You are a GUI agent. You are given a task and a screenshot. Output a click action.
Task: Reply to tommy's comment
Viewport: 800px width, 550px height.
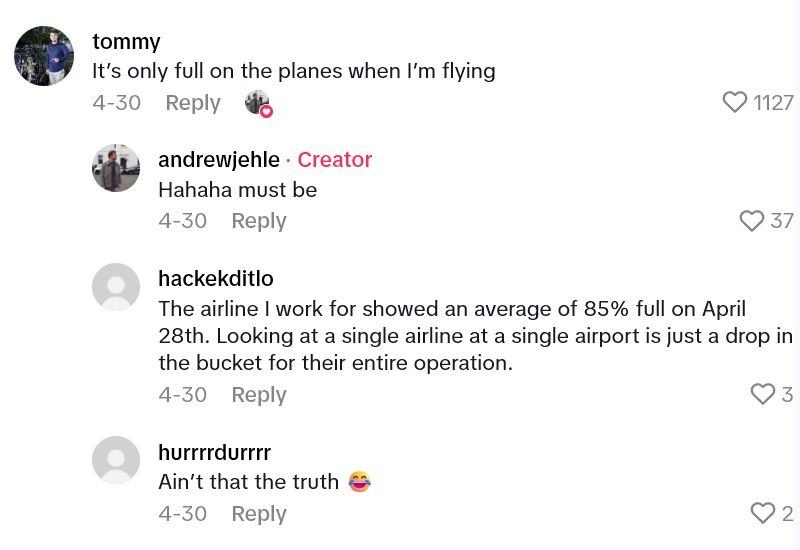pyautogui.click(x=193, y=103)
